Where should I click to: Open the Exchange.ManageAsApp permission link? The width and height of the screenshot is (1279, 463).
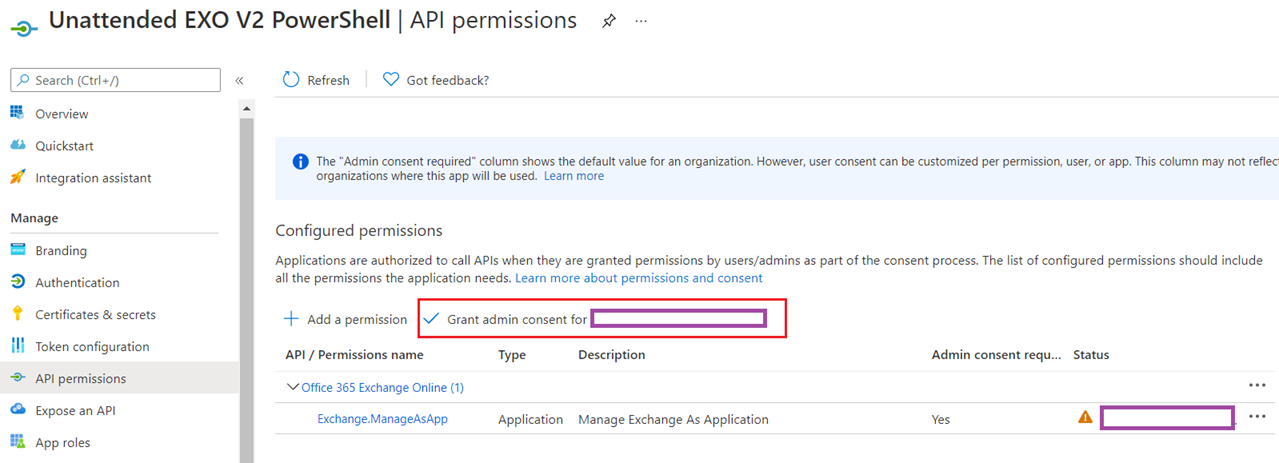tap(382, 419)
